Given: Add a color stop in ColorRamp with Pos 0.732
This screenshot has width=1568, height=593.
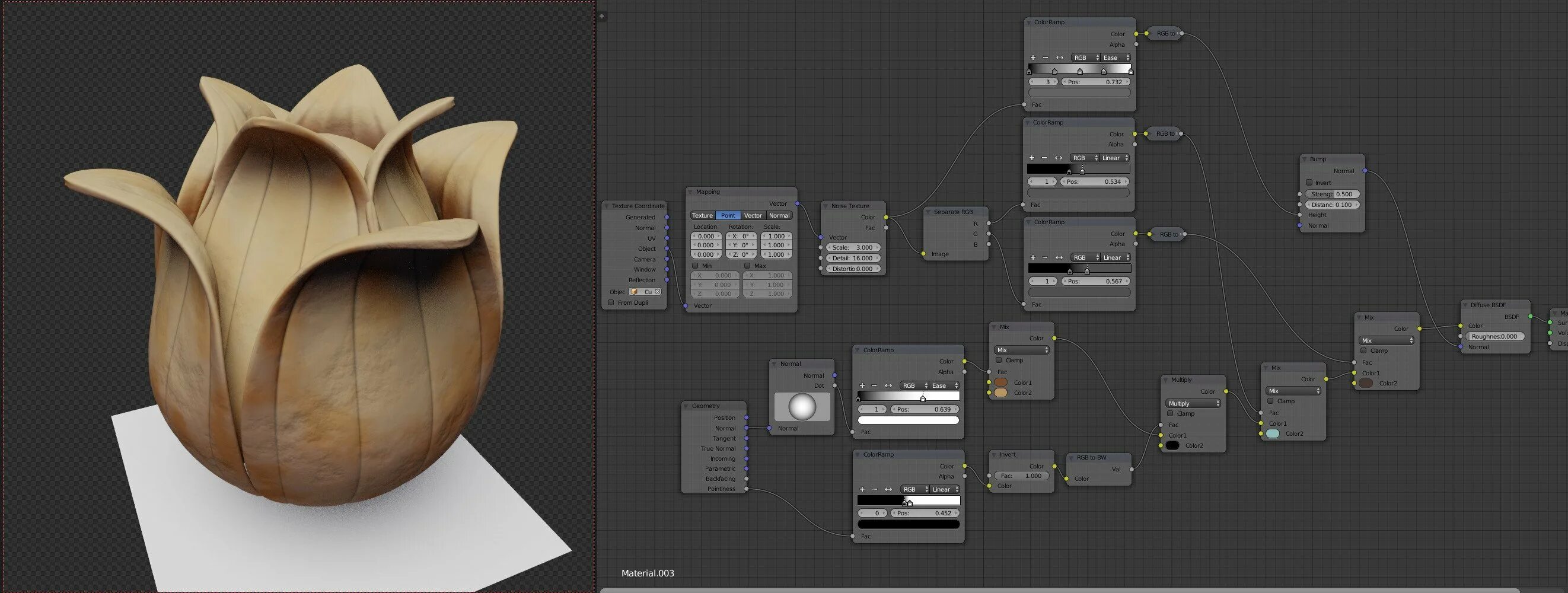Looking at the screenshot, I should (x=1033, y=58).
